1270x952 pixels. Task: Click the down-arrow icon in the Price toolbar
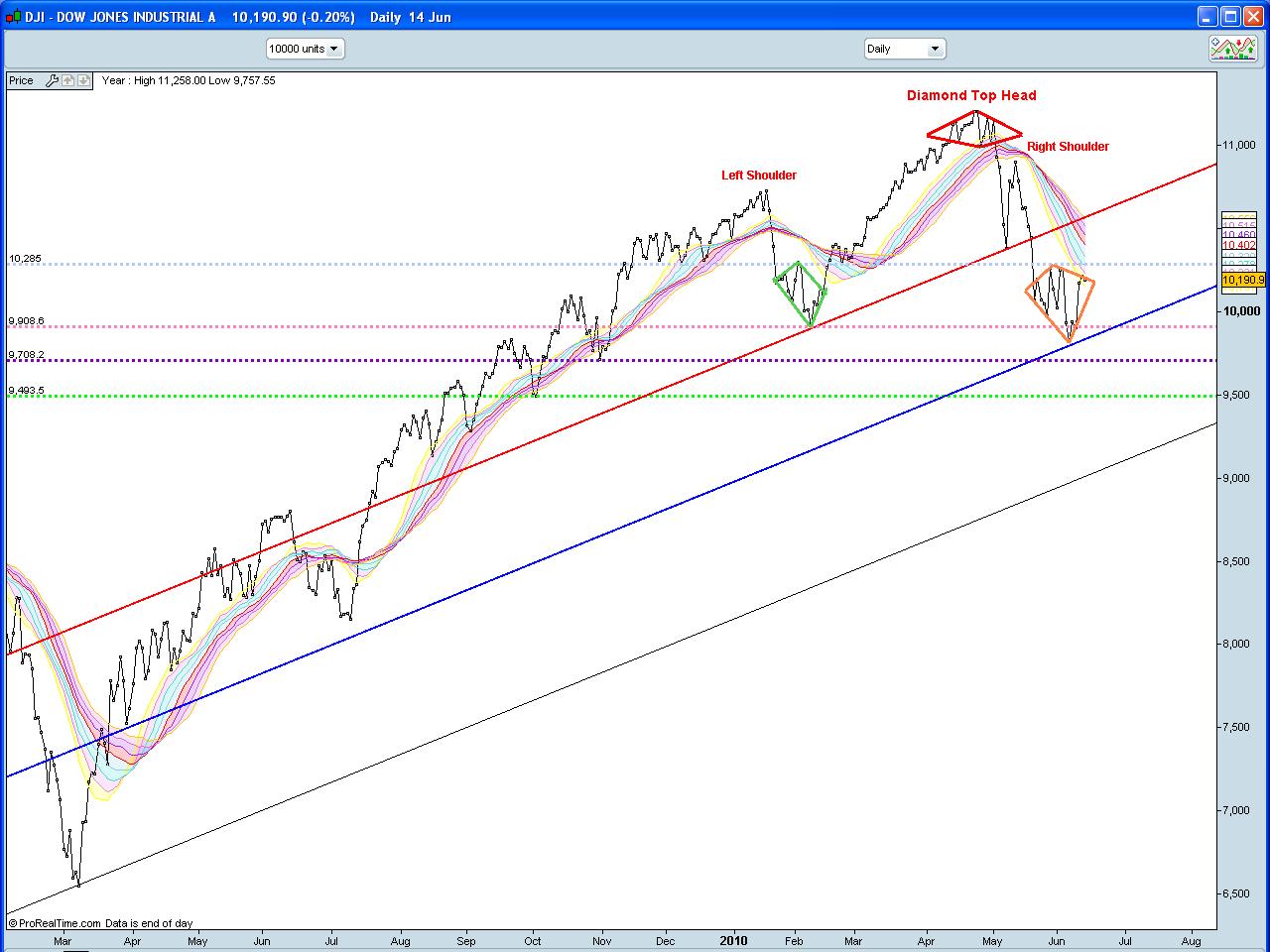[x=83, y=80]
